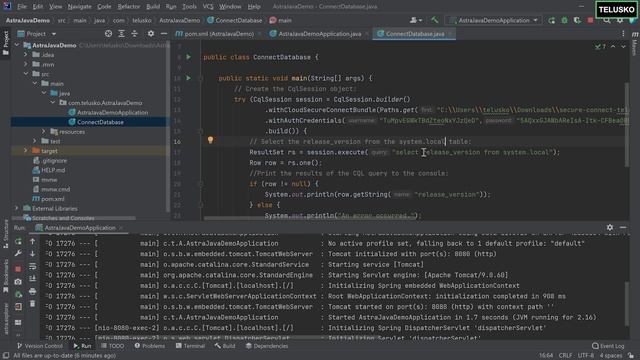Viewport: 640px width, 360px height.
Task: Click the Debug bug icon in top toolbar
Action: pos(564,20)
